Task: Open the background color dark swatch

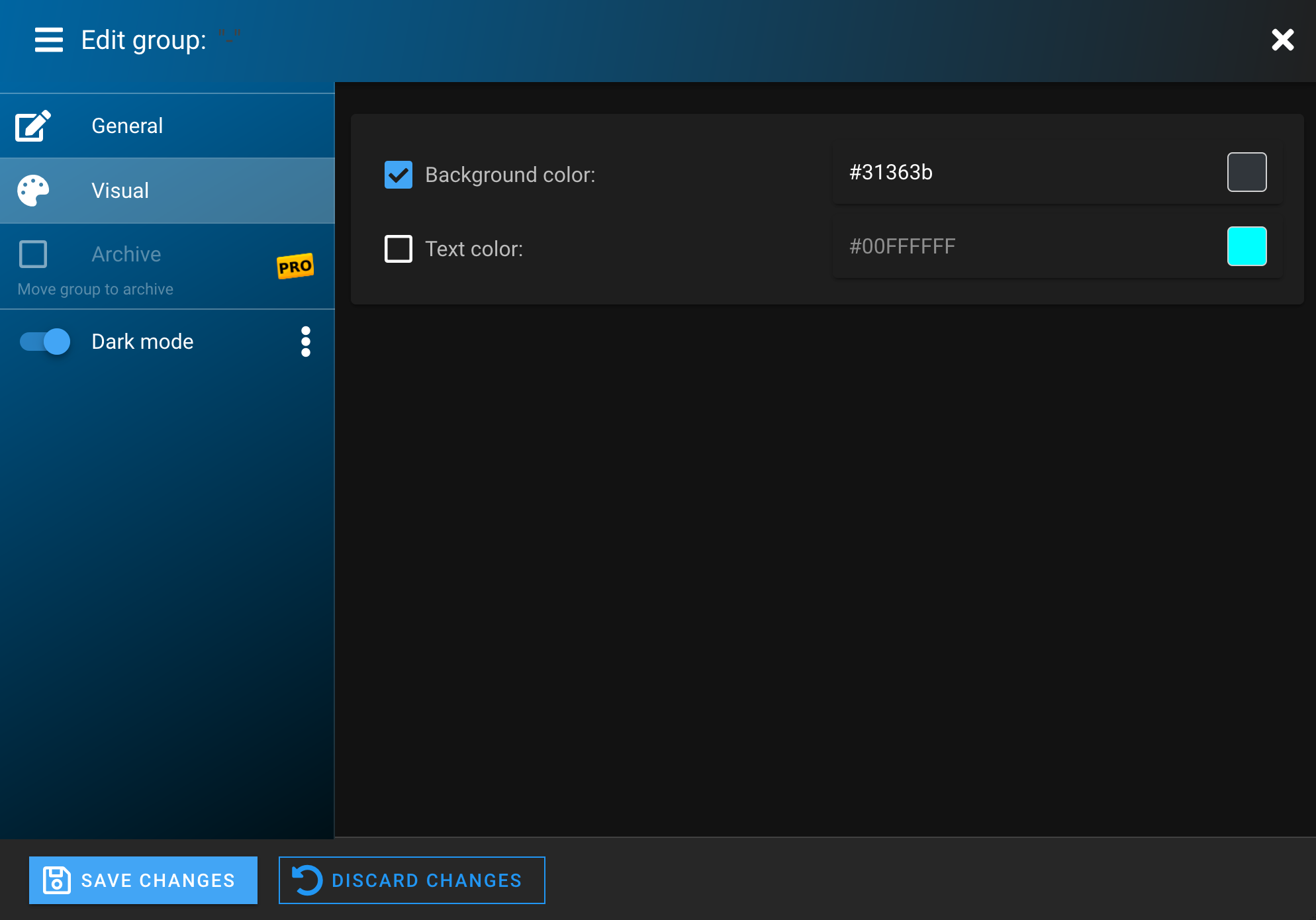Action: 1246,172
